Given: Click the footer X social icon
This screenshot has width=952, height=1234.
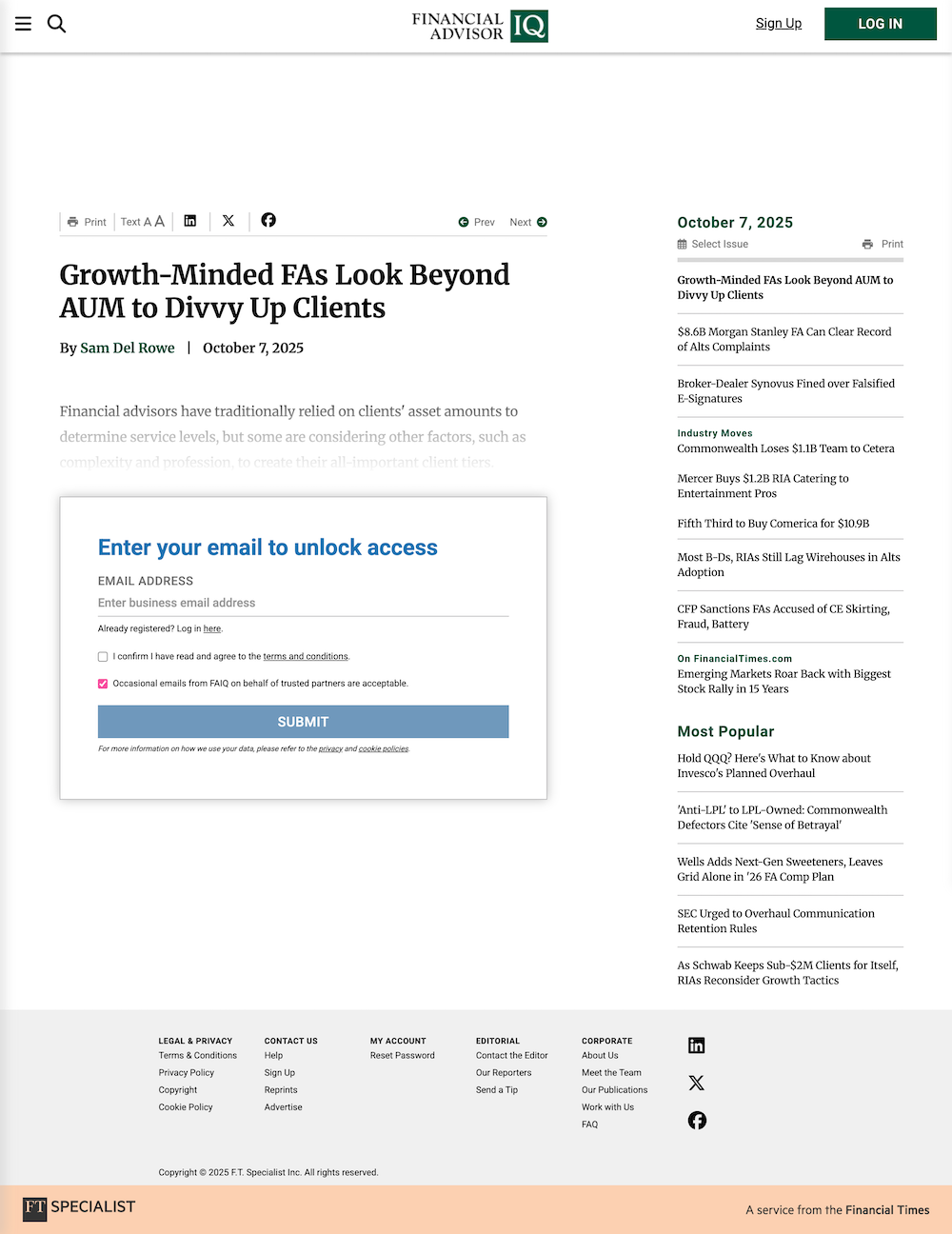Looking at the screenshot, I should pos(697,1083).
